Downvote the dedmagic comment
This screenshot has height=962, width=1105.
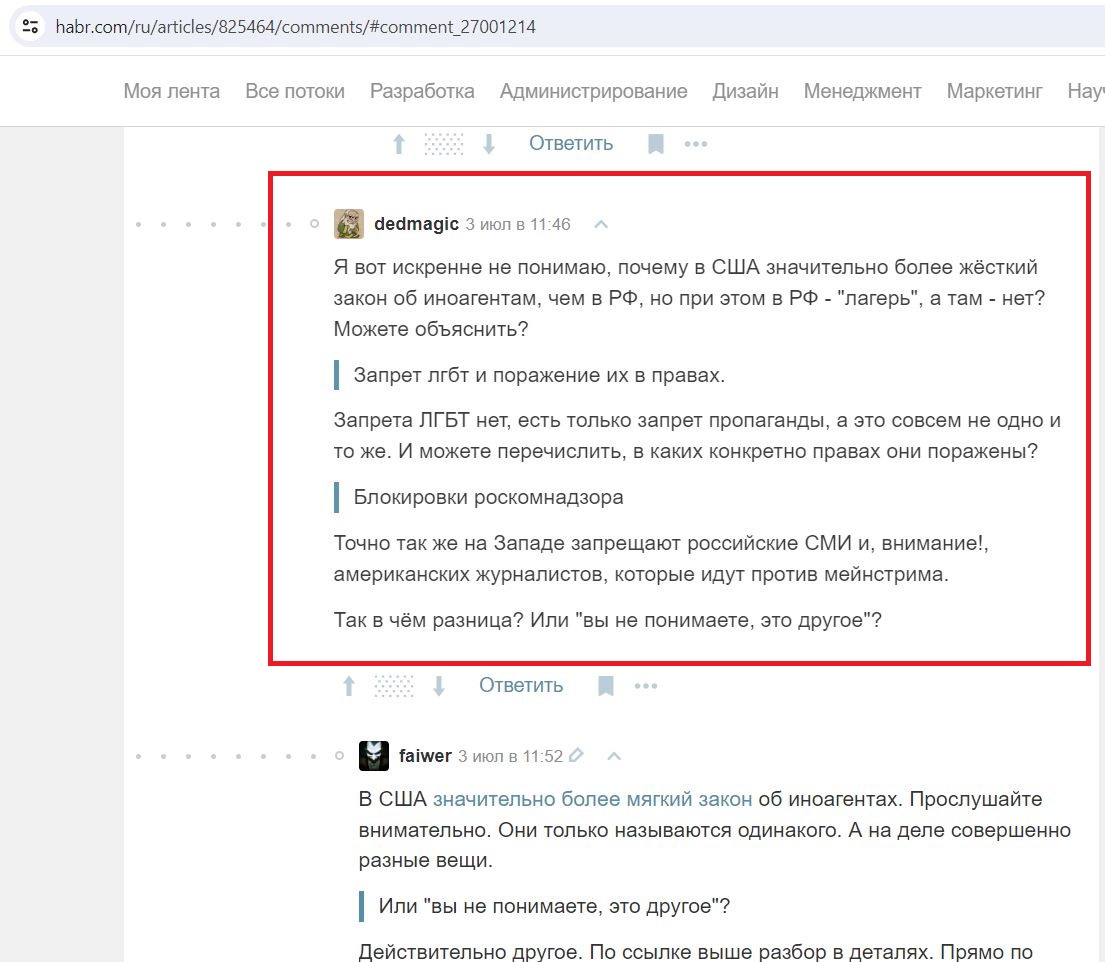(438, 686)
